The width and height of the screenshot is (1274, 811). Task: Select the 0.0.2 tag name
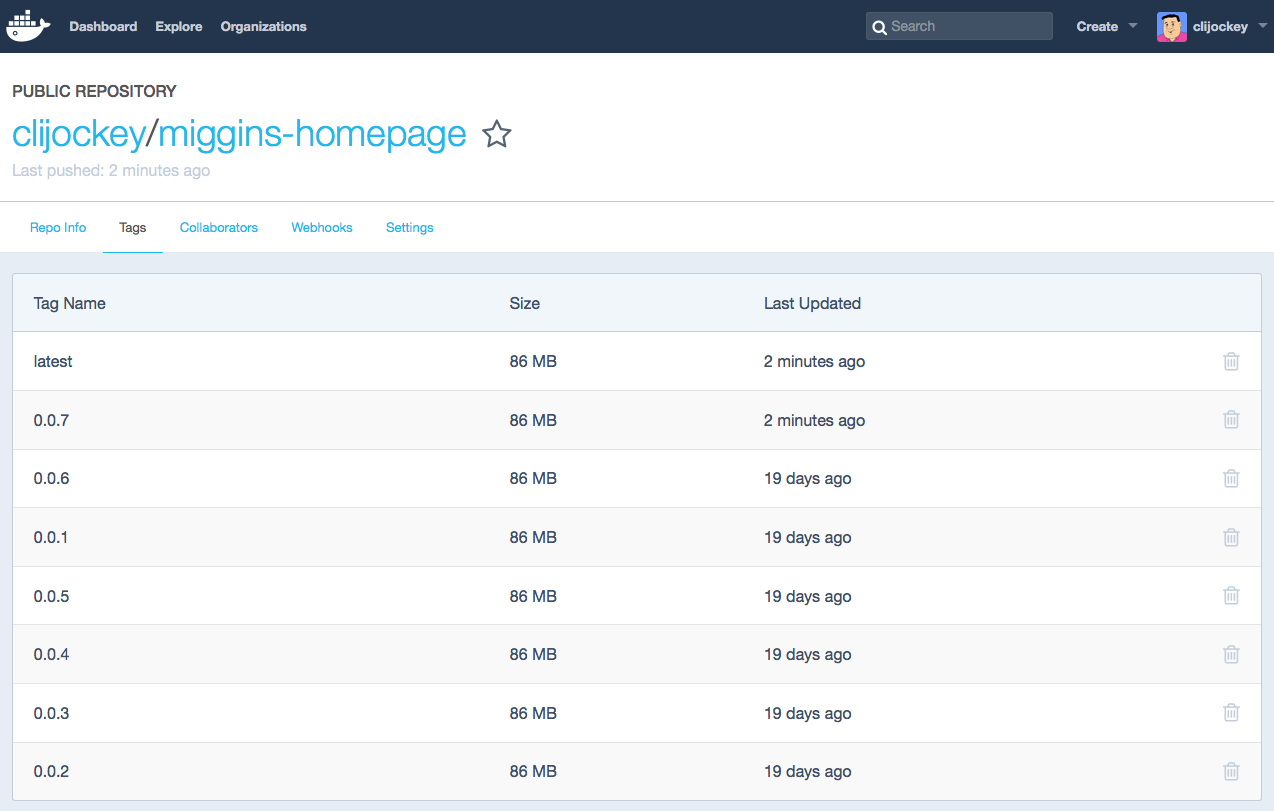(51, 772)
